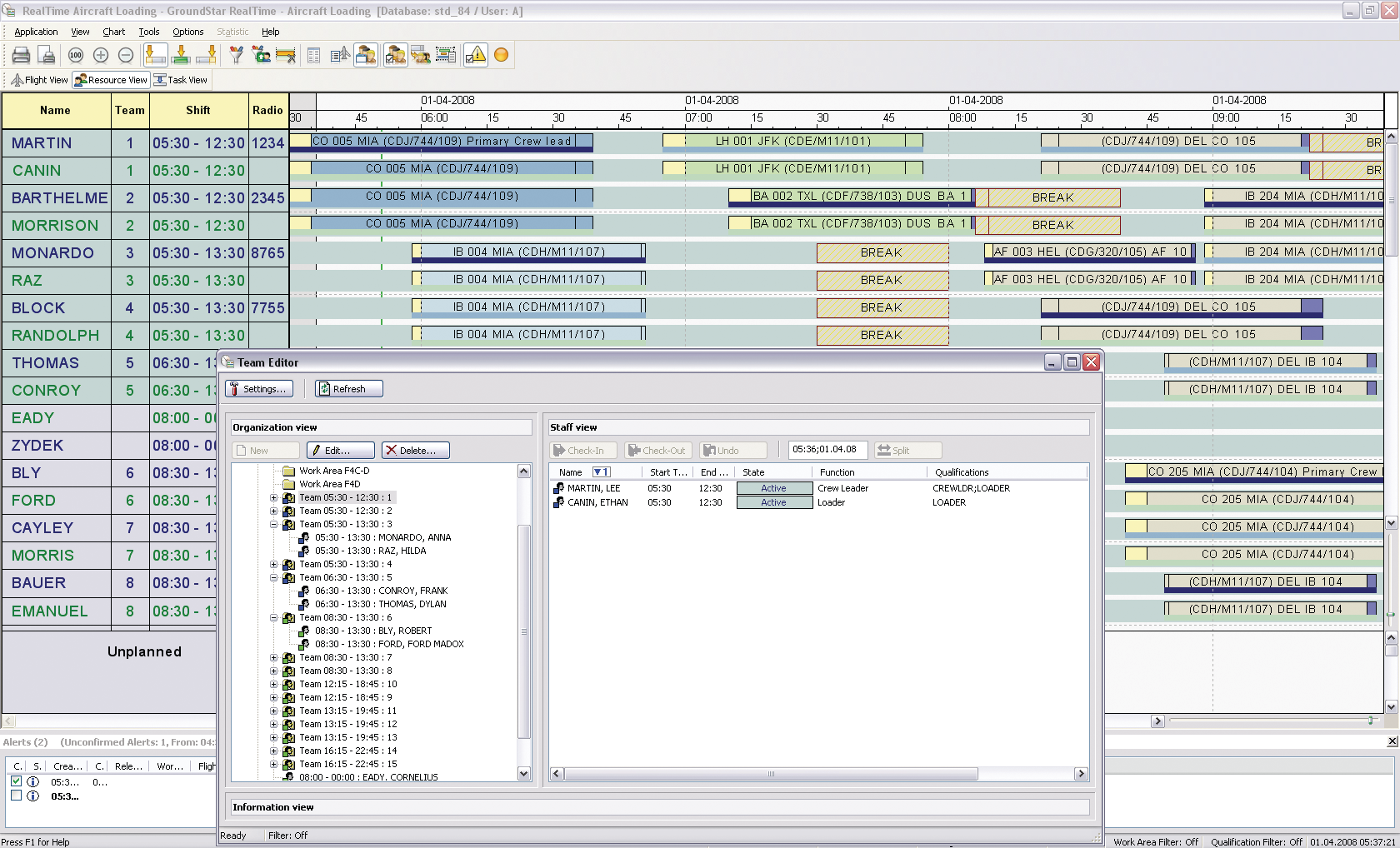Click the zoom in plus icon
1400x848 pixels.
(101, 55)
